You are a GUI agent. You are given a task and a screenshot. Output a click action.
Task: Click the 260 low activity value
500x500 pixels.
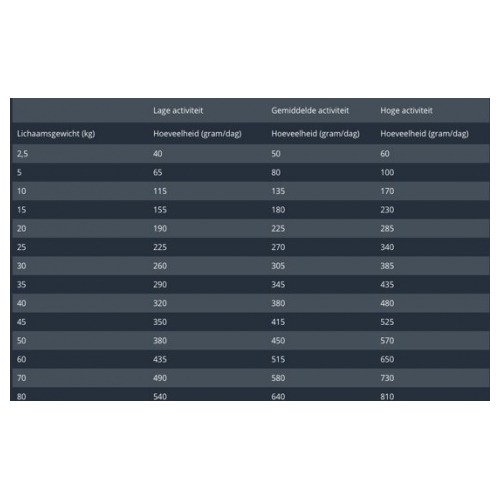pos(160,266)
